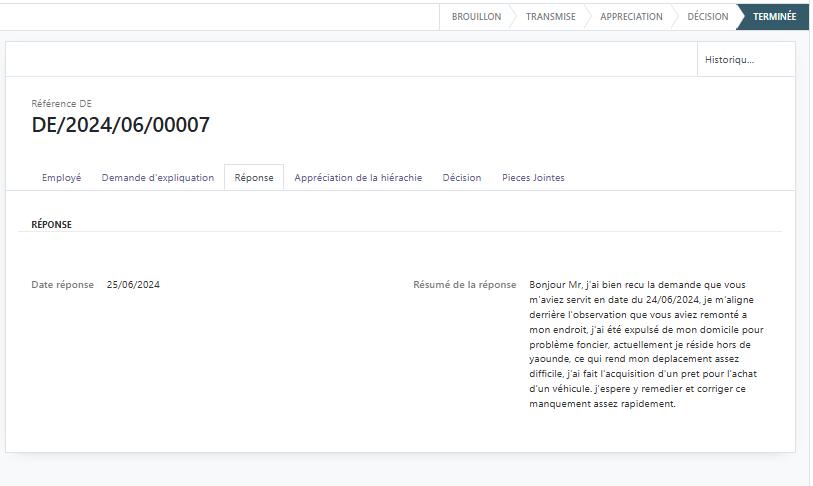Click the Résumé de la réponse label
The height and width of the screenshot is (486, 813).
pos(465,285)
